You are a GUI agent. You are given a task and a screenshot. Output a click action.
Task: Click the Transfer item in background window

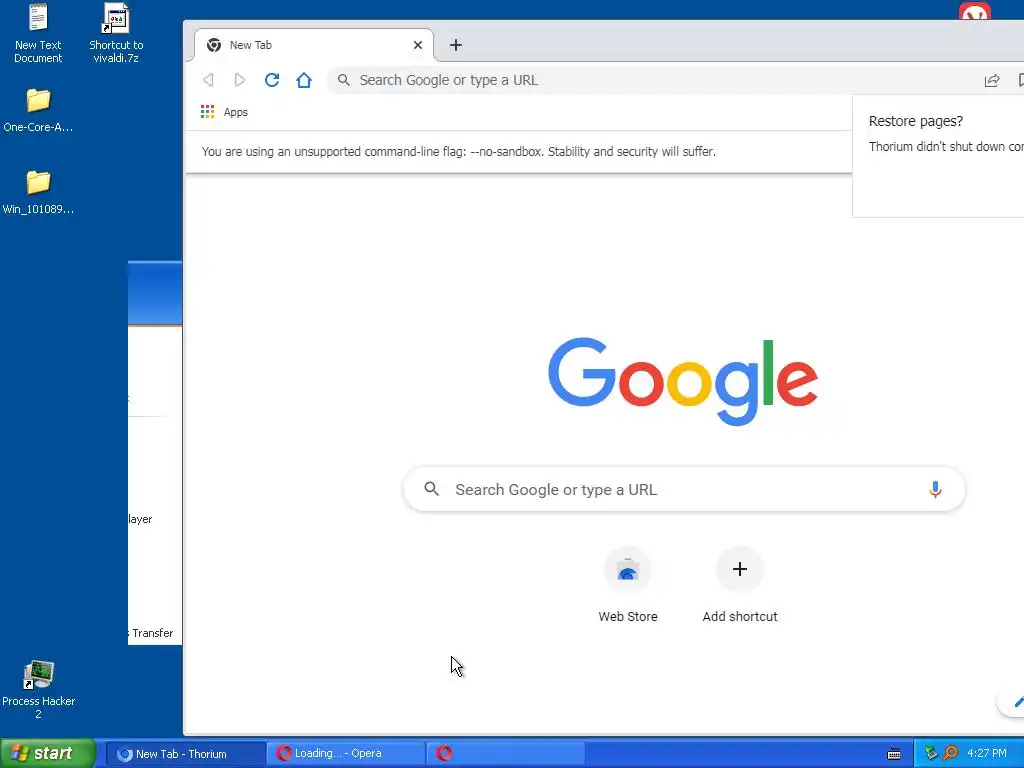(x=152, y=633)
